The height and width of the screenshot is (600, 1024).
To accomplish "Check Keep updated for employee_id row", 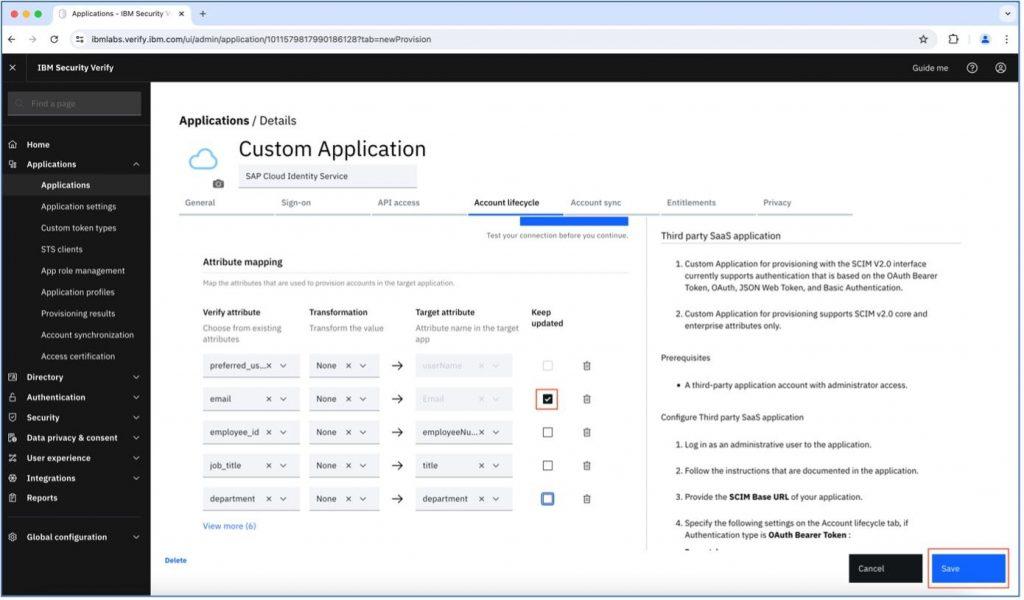I will point(549,434).
